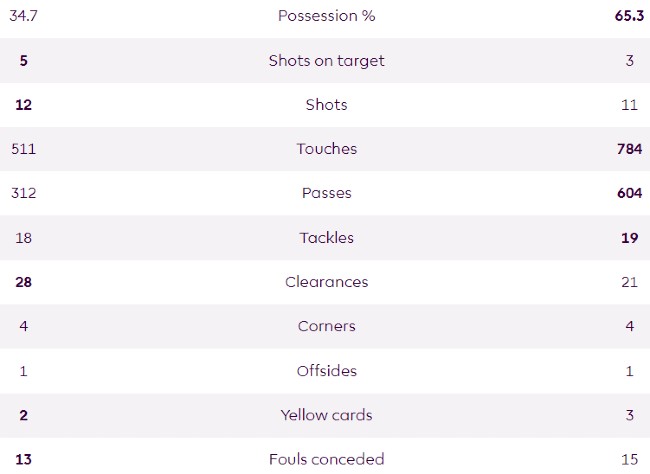650x474 pixels.
Task: Select the 15 fouls conceded value
Action: tap(629, 459)
